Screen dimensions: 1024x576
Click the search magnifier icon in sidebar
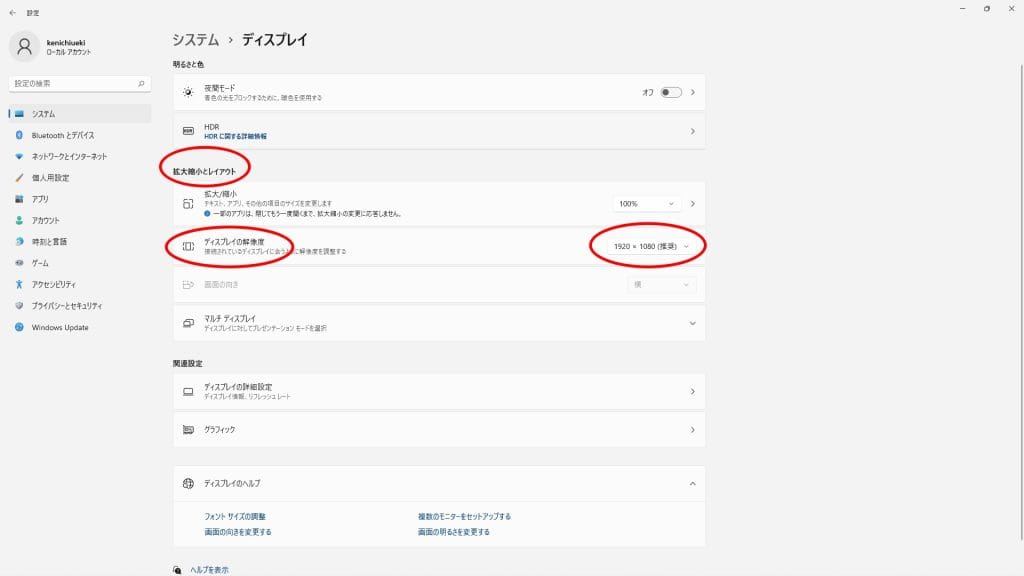[x=142, y=83]
